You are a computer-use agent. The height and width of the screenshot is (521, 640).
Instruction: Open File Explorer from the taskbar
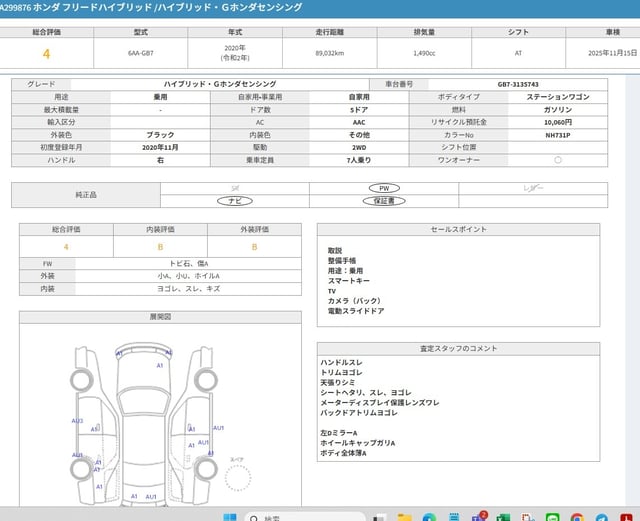(x=404, y=516)
